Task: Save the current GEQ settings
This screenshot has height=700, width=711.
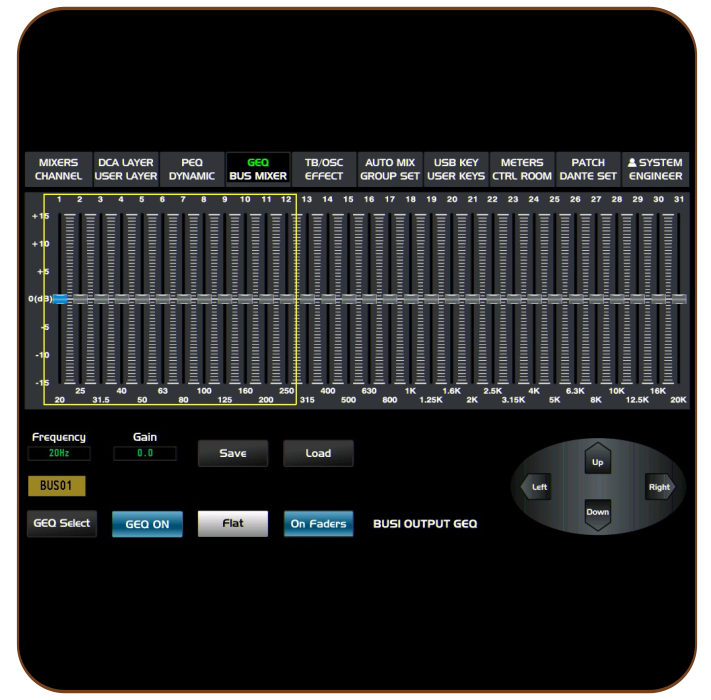Action: click(233, 453)
